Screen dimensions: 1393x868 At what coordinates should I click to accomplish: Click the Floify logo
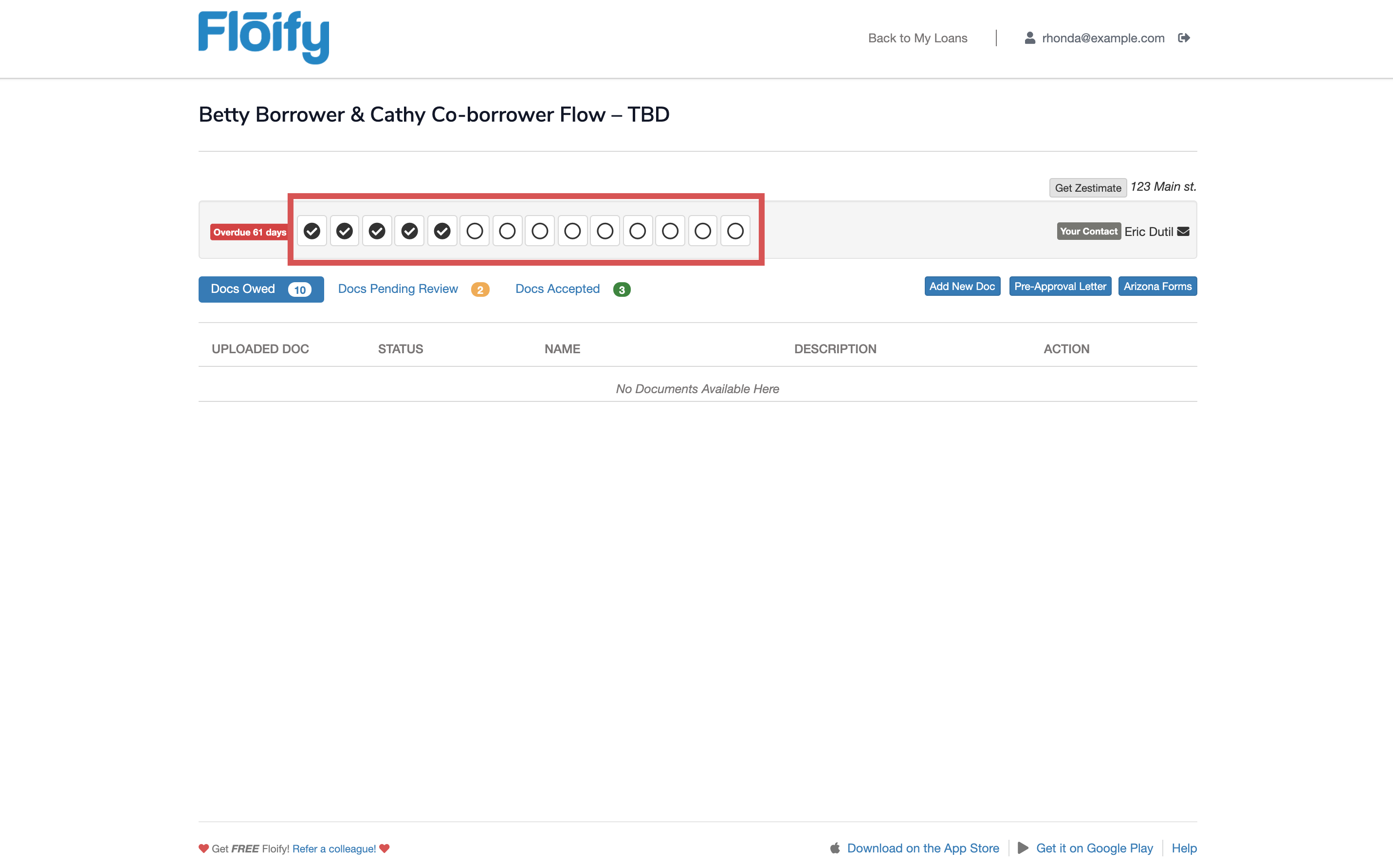coord(263,37)
